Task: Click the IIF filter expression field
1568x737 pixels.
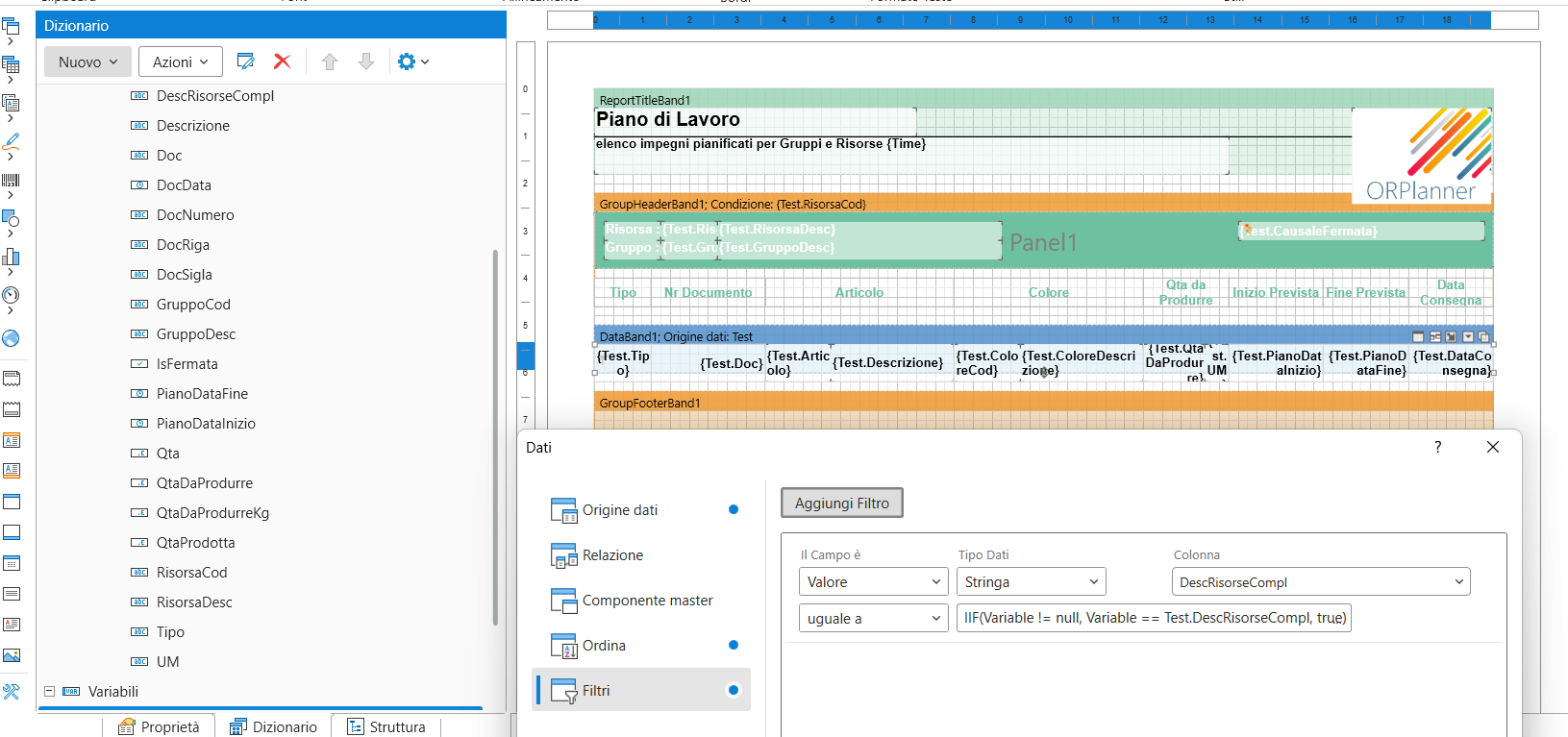Action: (1154, 618)
